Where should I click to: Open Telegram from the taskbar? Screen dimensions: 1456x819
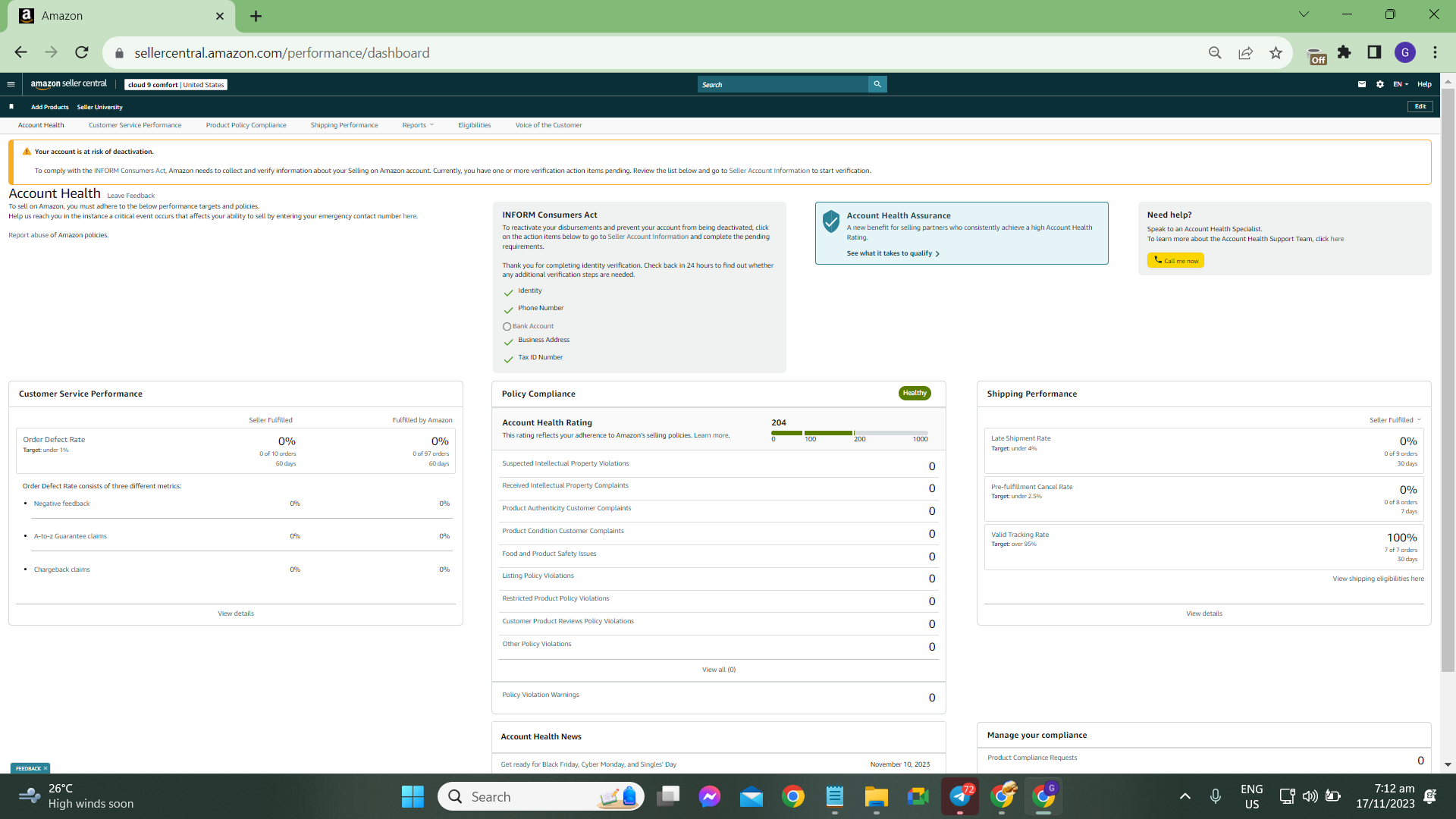(960, 796)
